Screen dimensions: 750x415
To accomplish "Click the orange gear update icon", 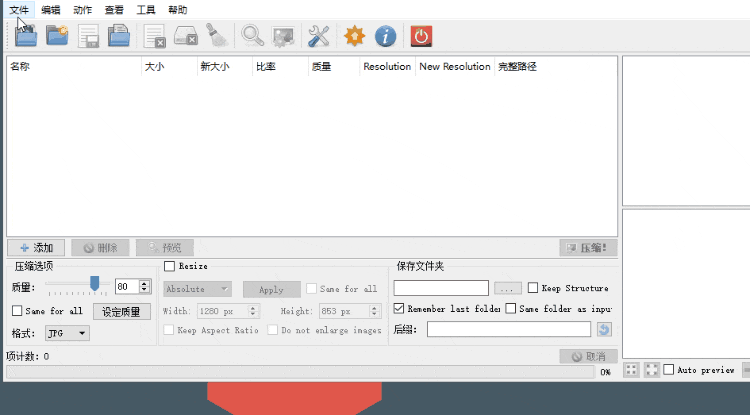I will pos(354,36).
